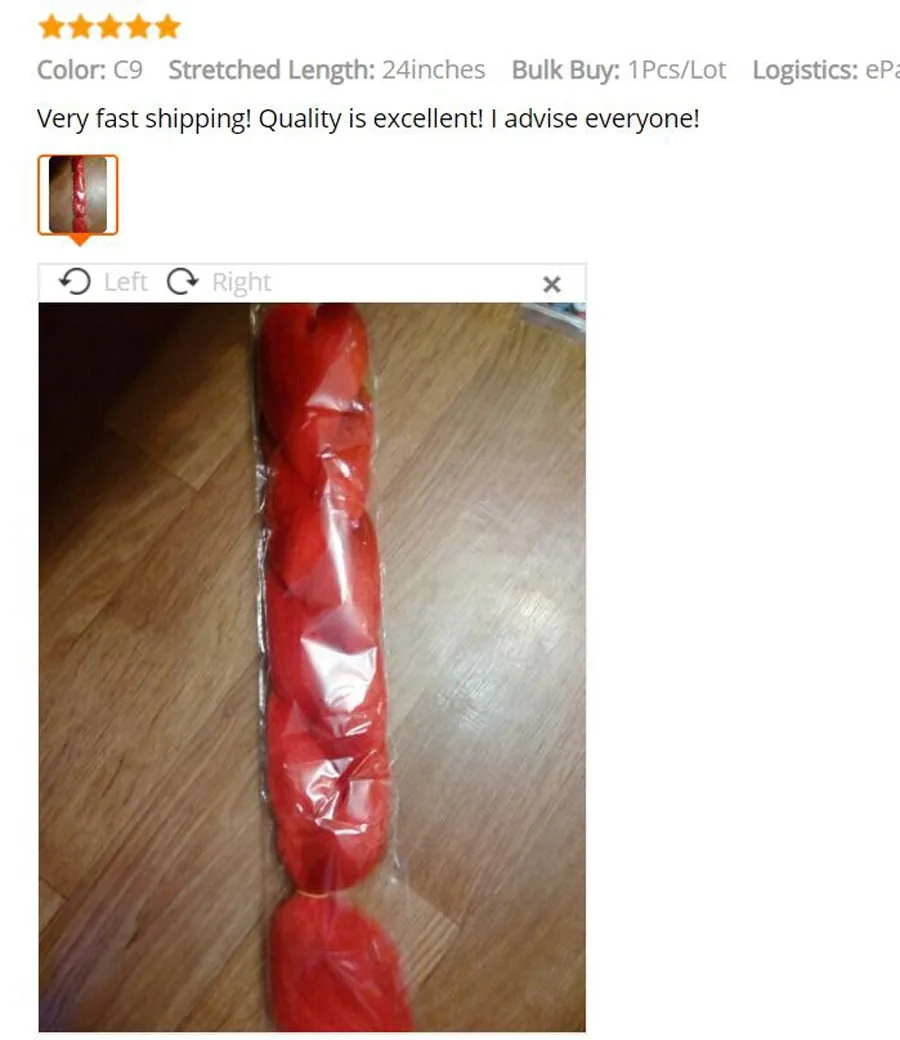Click the "Color: C9" attribute text
Screen dimensions: 900x1040
click(x=90, y=70)
